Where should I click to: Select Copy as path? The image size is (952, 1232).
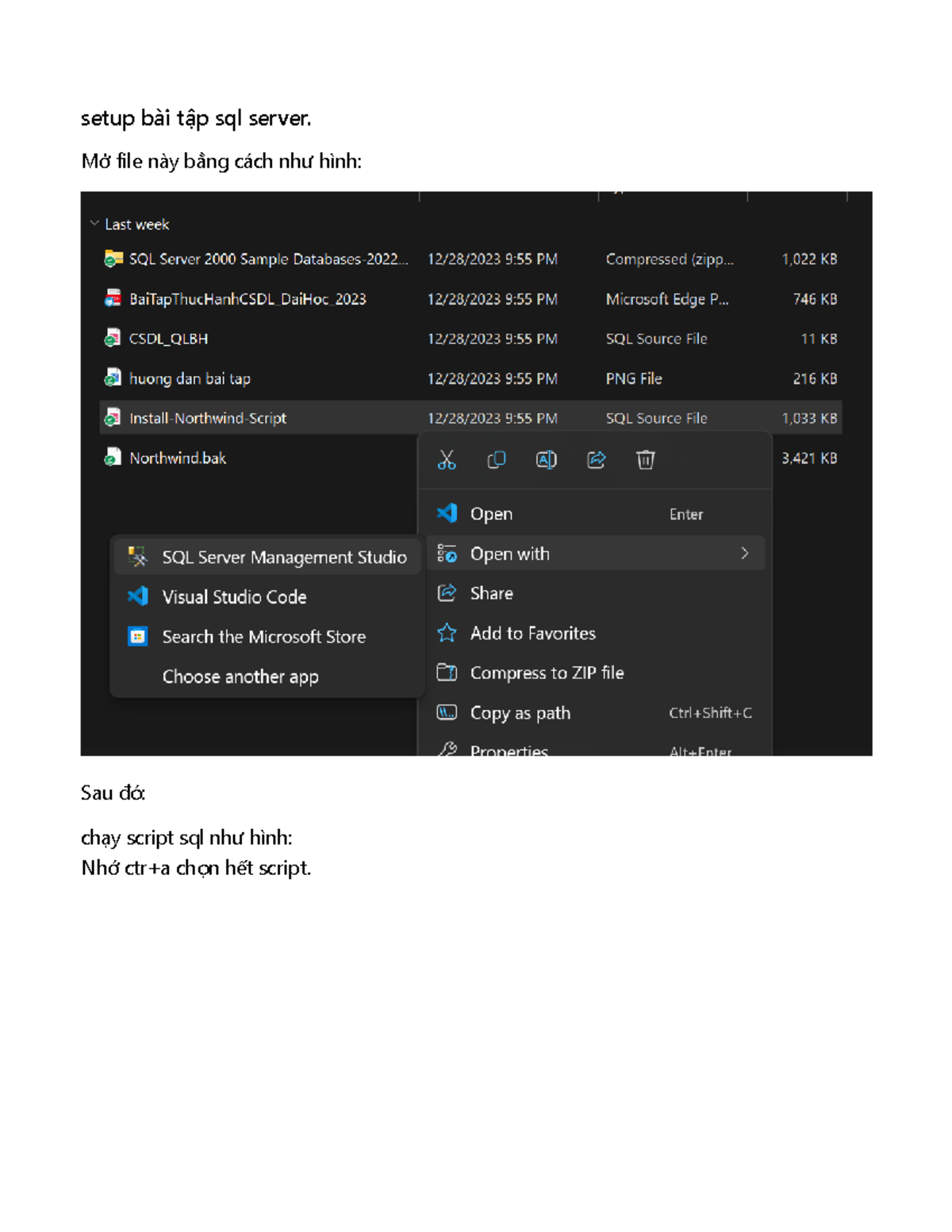520,712
